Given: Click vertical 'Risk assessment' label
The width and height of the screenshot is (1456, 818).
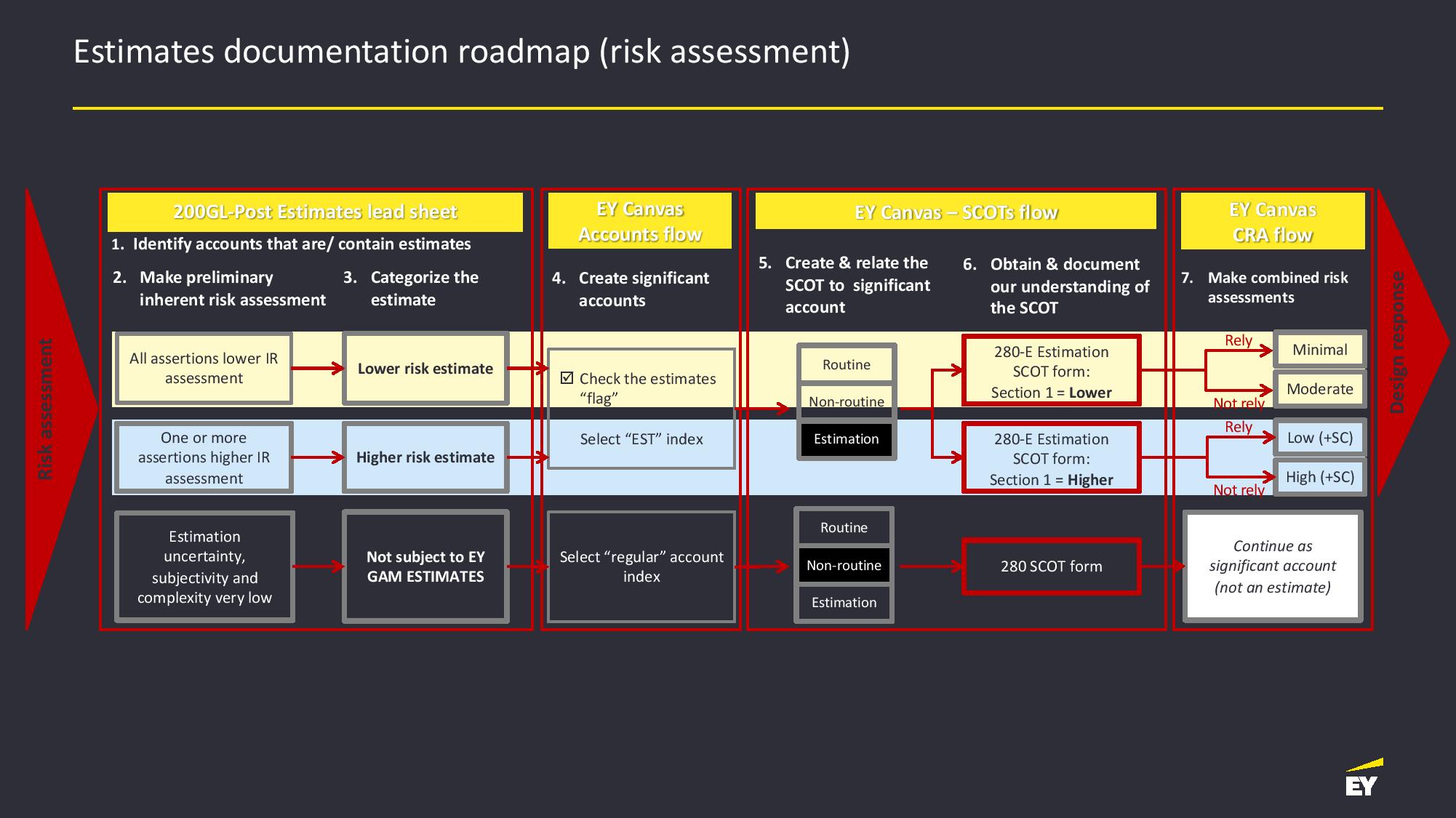Looking at the screenshot, I should click(45, 409).
